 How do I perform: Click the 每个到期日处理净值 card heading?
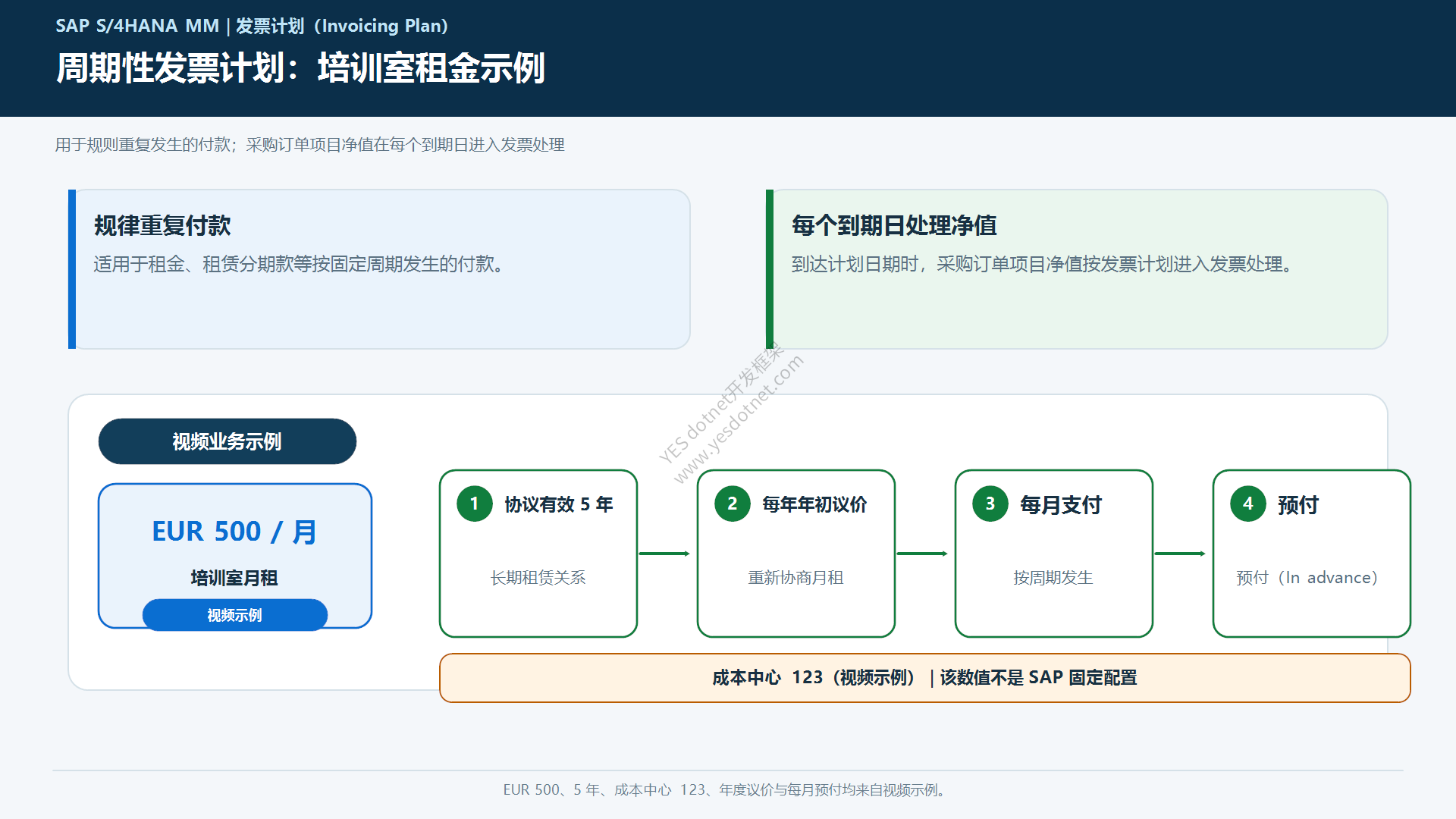[x=894, y=225]
